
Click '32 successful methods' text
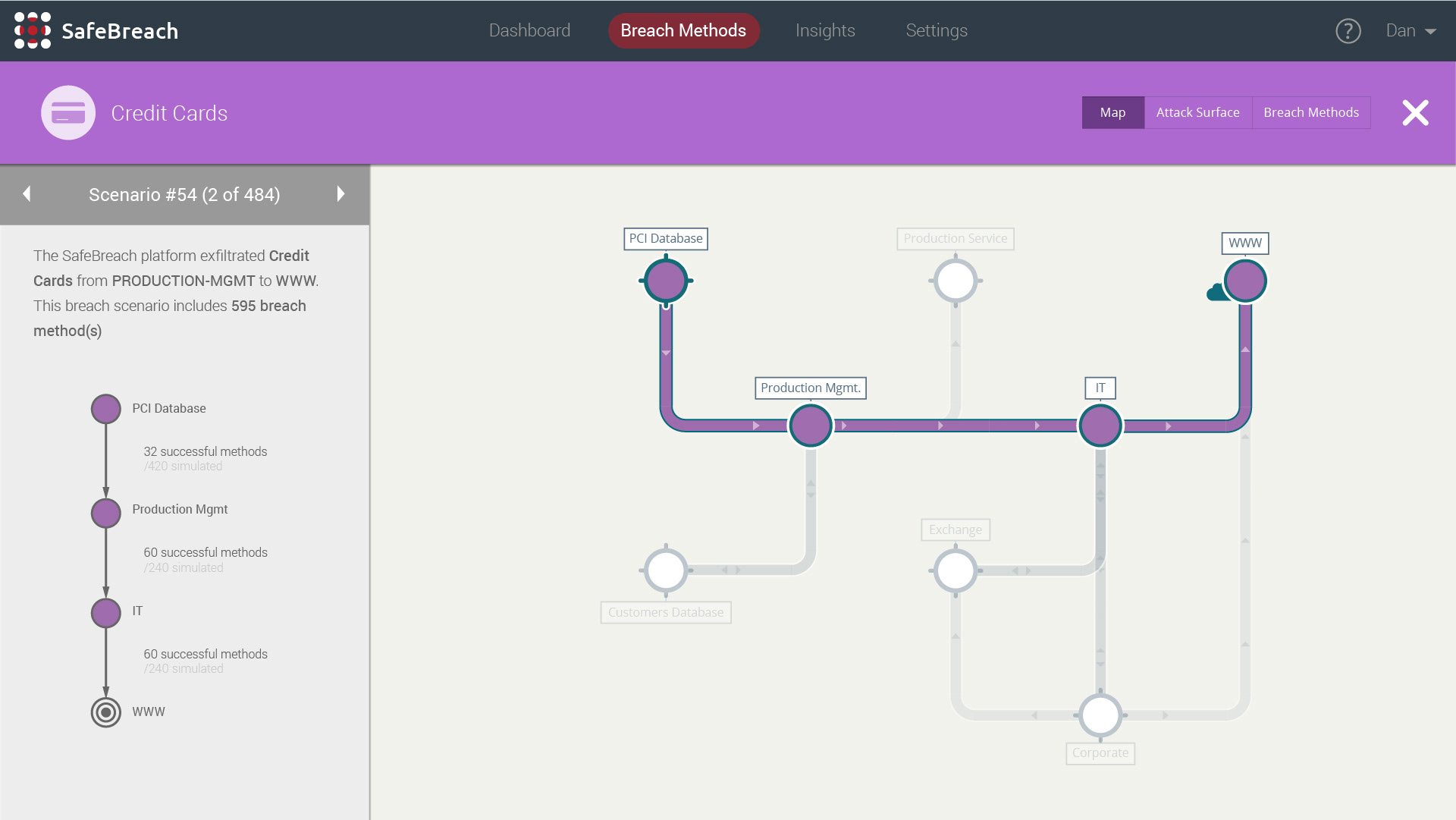point(206,451)
